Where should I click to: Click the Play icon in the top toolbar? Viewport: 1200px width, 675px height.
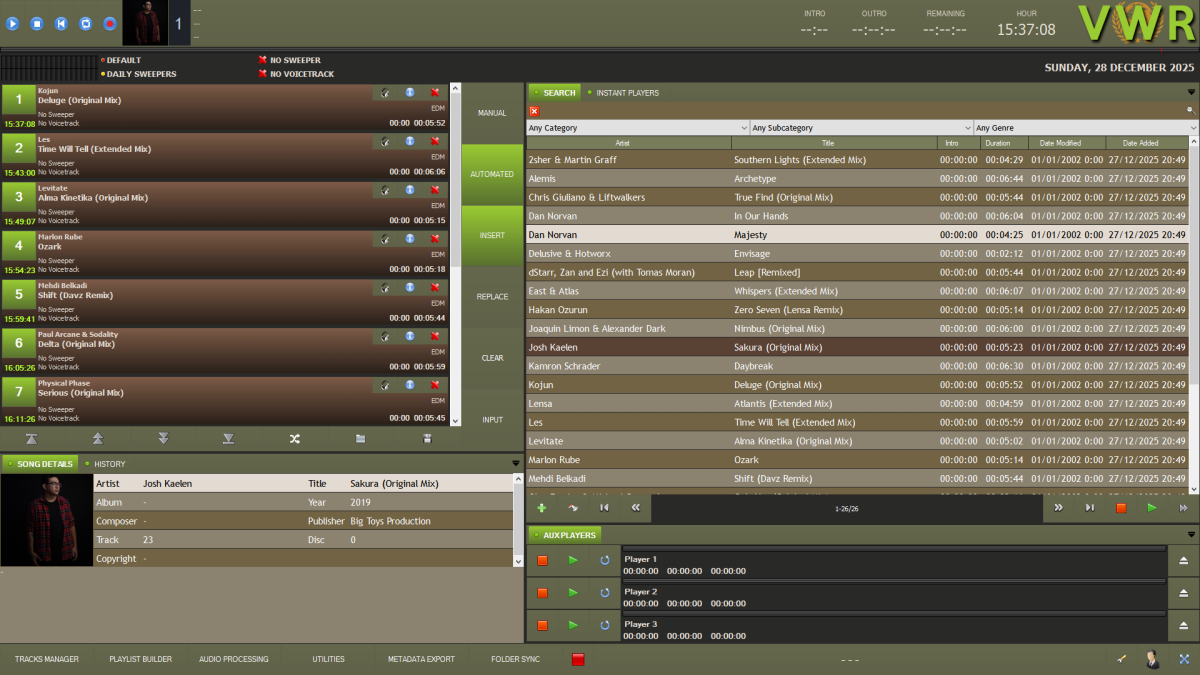click(x=12, y=23)
